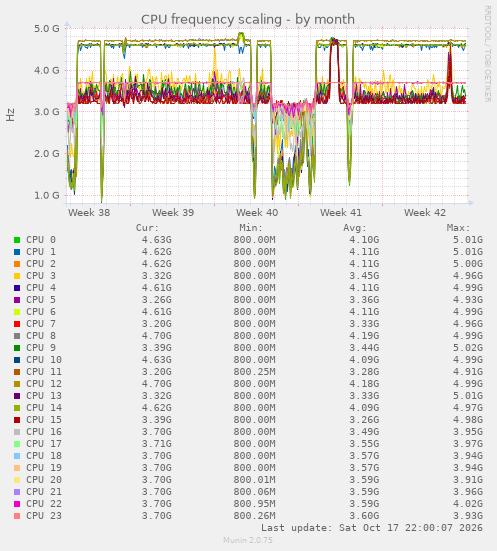Click CPU 8's average value 4.19G
The width and height of the screenshot is (497, 551).
tap(364, 336)
